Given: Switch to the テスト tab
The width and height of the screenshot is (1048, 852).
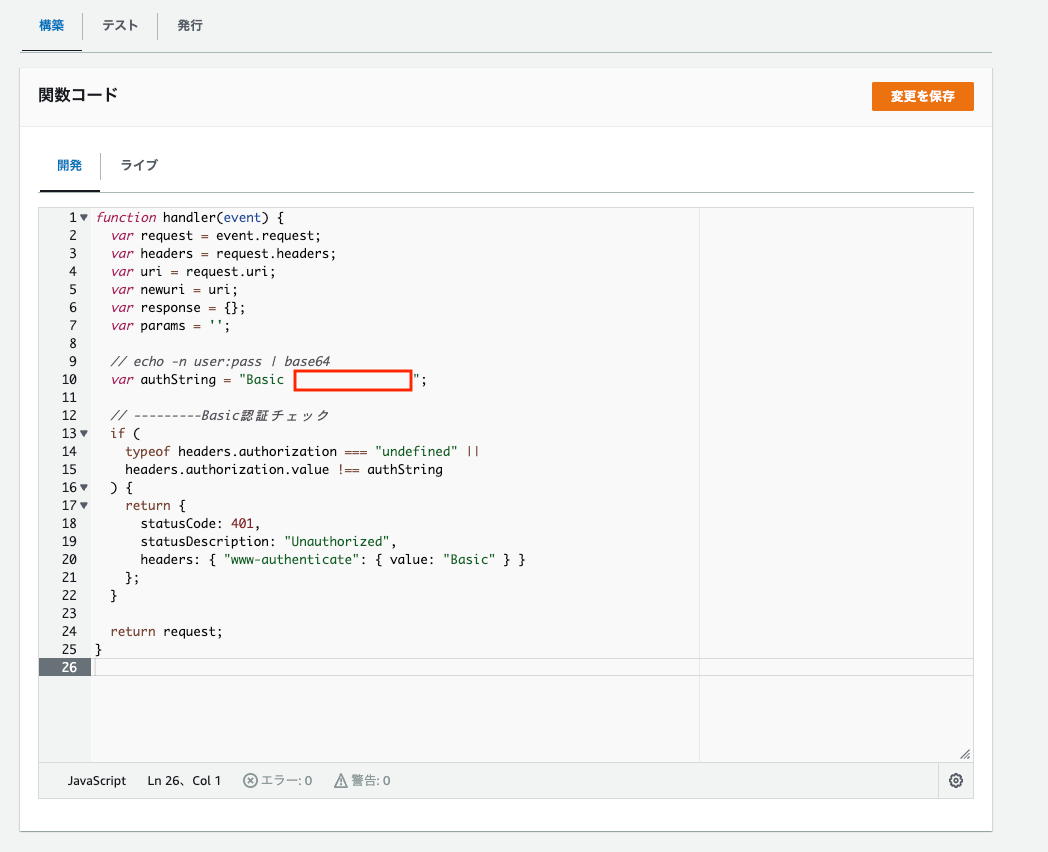Looking at the screenshot, I should point(120,25).
